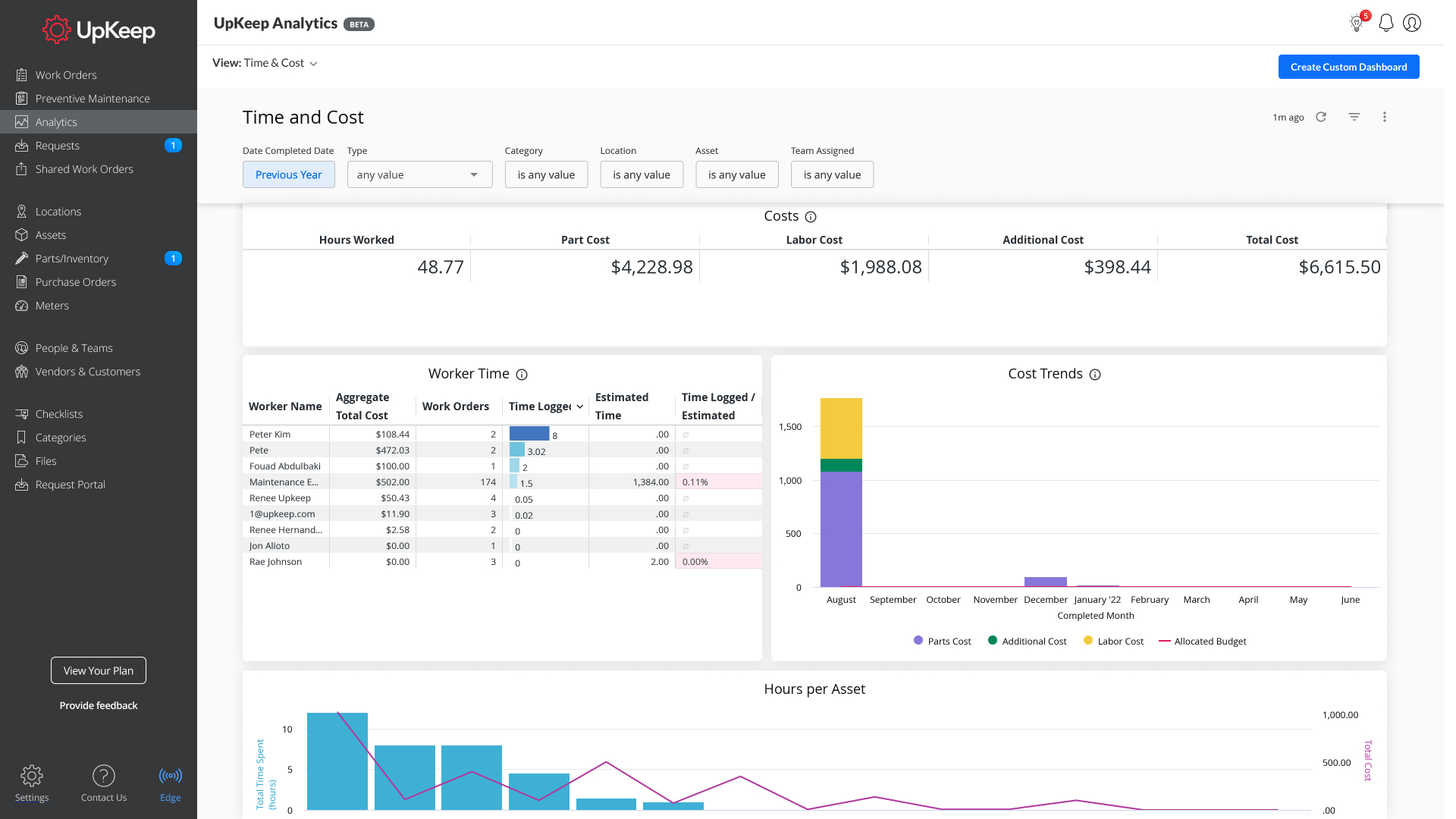
Task: Click the View Your Plan button
Action: tap(99, 670)
